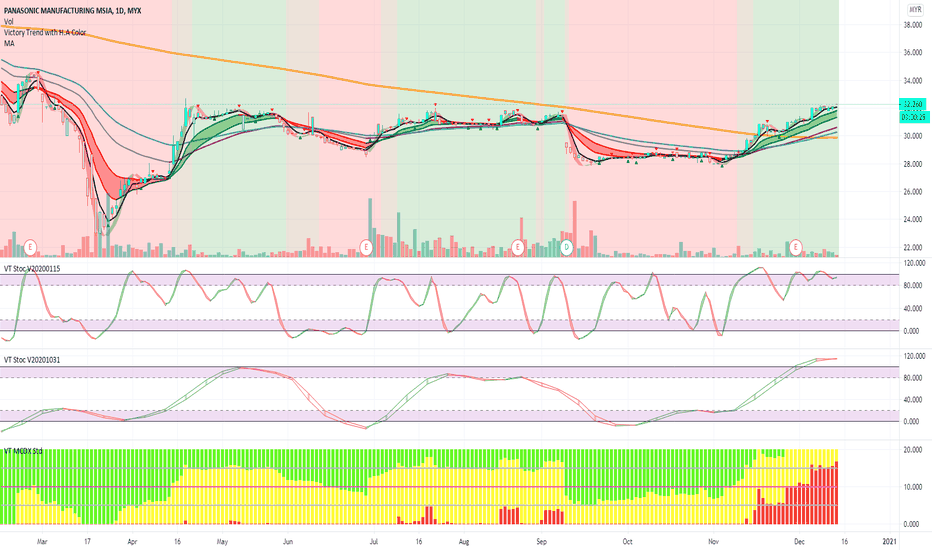Click the 24.000 price axis label
932x550 pixels.
pos(912,219)
